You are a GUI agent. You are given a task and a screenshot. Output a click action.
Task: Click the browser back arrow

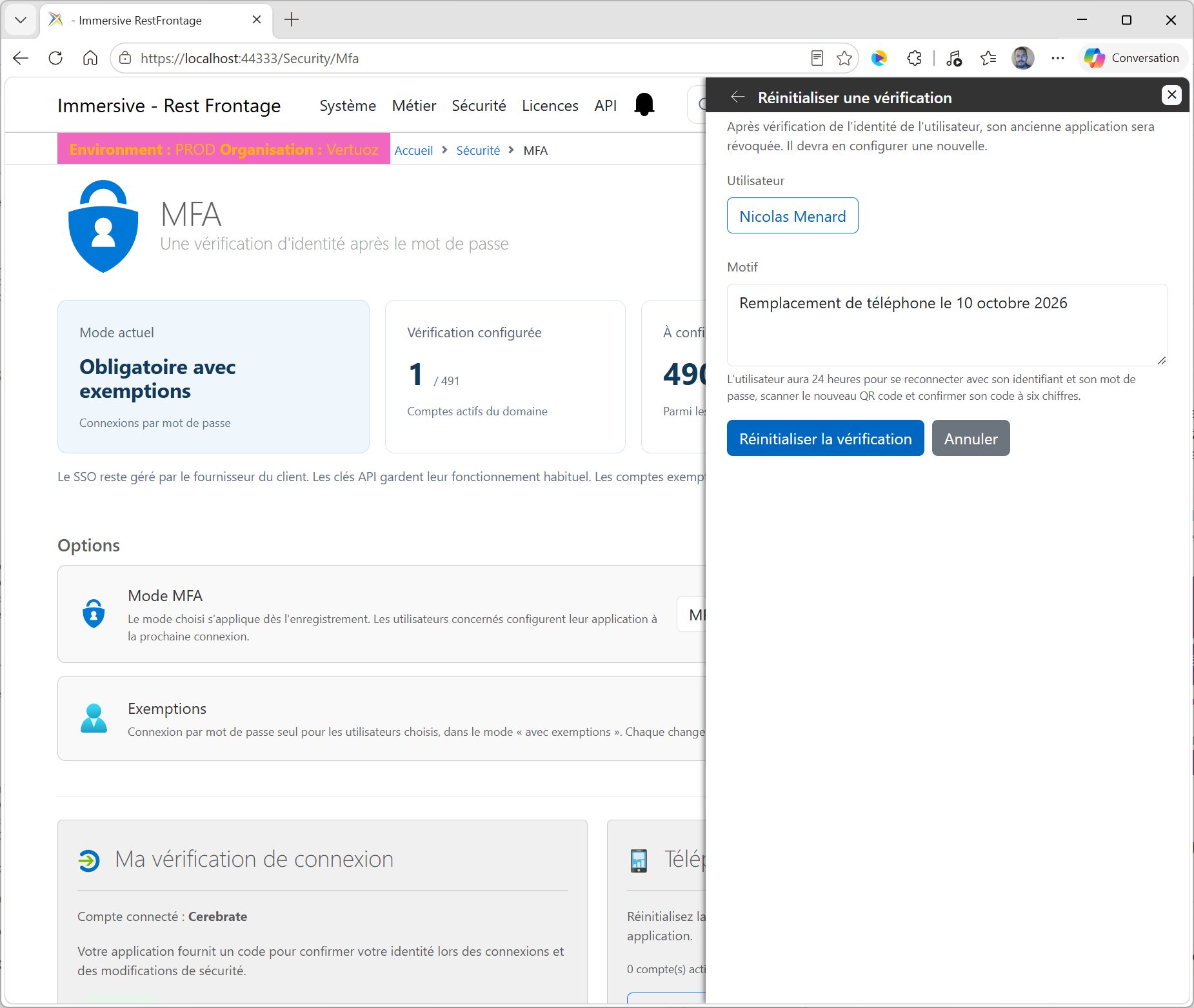(x=21, y=58)
